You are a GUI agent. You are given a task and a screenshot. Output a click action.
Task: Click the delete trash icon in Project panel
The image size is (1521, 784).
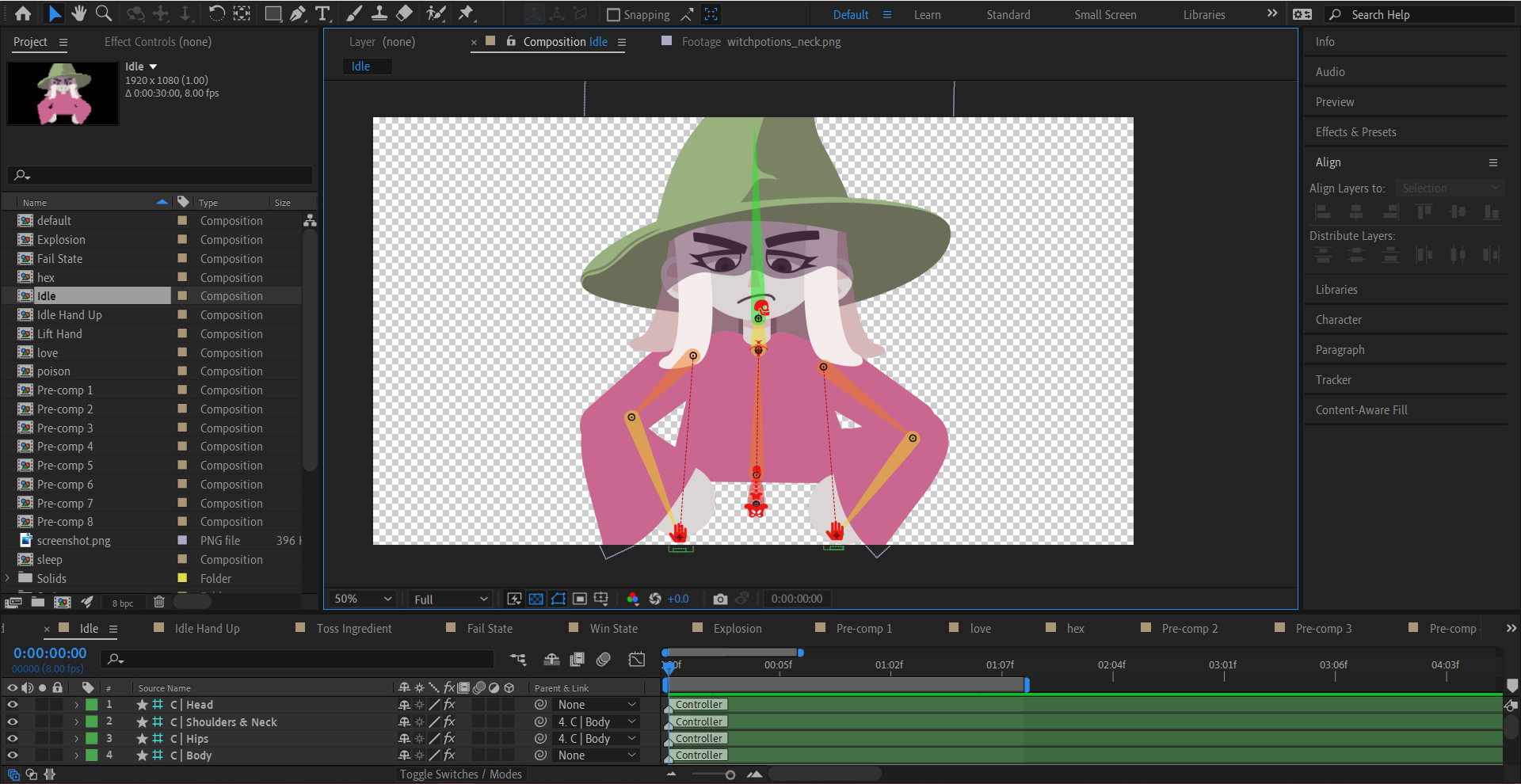click(158, 602)
